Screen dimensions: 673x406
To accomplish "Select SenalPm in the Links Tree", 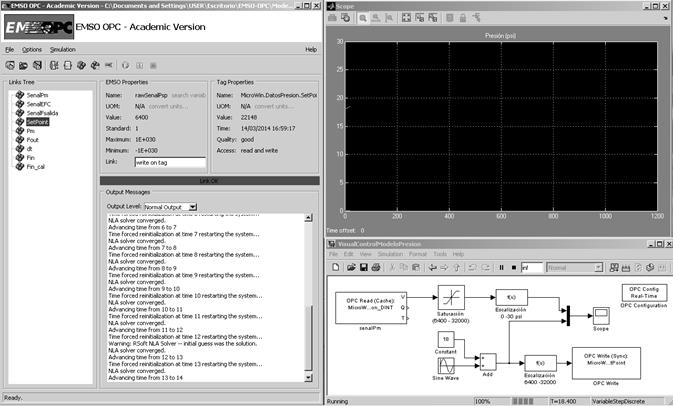I will pyautogui.click(x=38, y=95).
